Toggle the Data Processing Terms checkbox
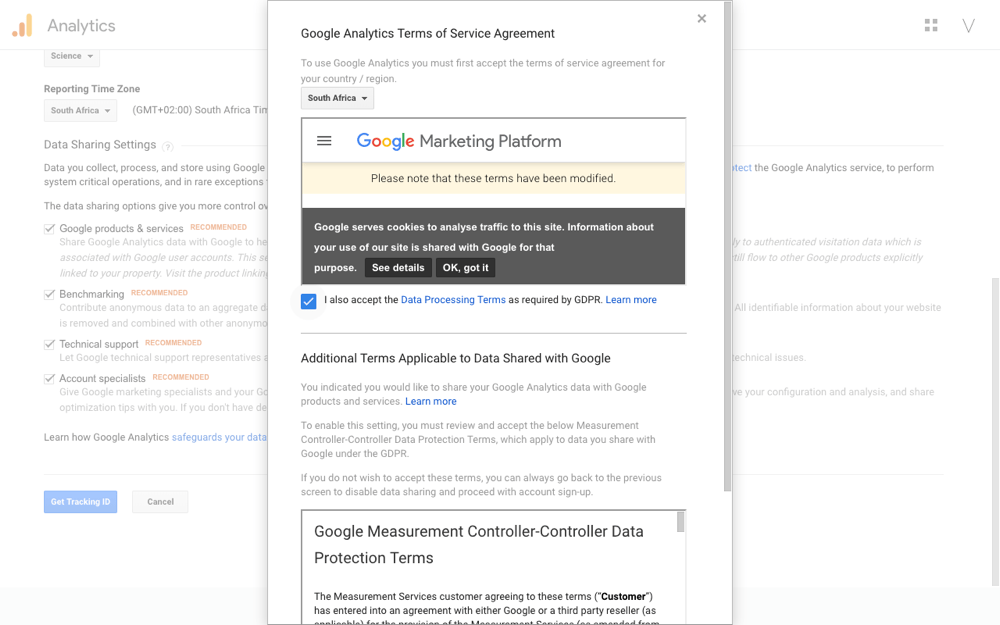The width and height of the screenshot is (1000, 625). tap(308, 301)
